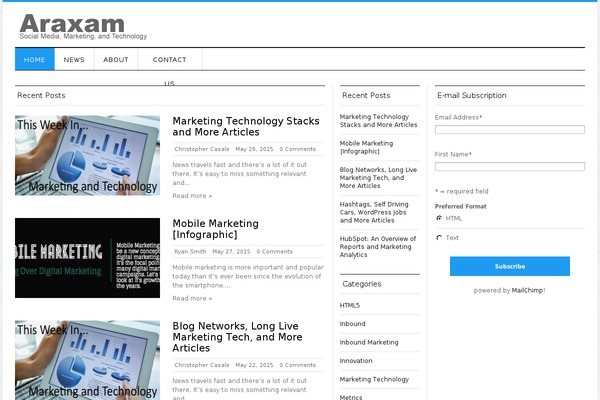Screen dimensions: 600x400
Task: Open the Marketing Technology Stacks main article title
Action: point(246,126)
